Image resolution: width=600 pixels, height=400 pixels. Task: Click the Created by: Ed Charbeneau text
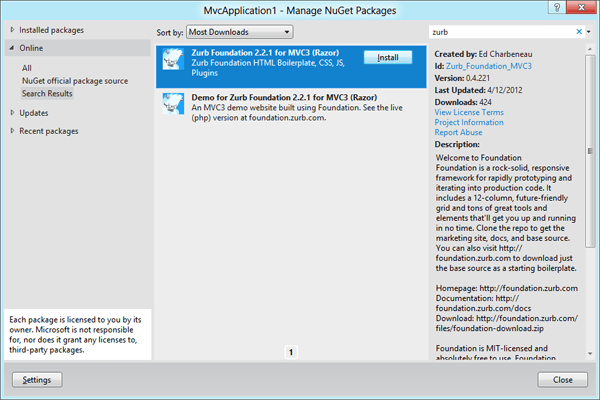point(483,54)
